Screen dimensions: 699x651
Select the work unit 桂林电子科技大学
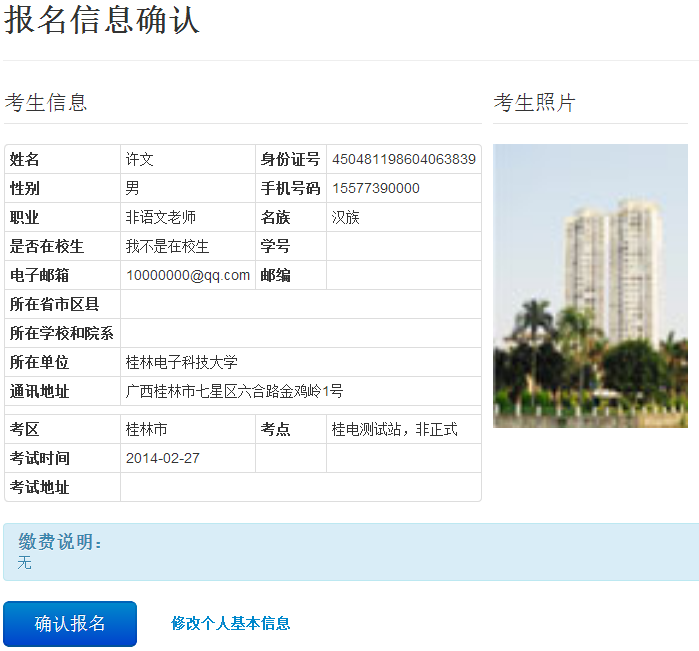coord(182,362)
